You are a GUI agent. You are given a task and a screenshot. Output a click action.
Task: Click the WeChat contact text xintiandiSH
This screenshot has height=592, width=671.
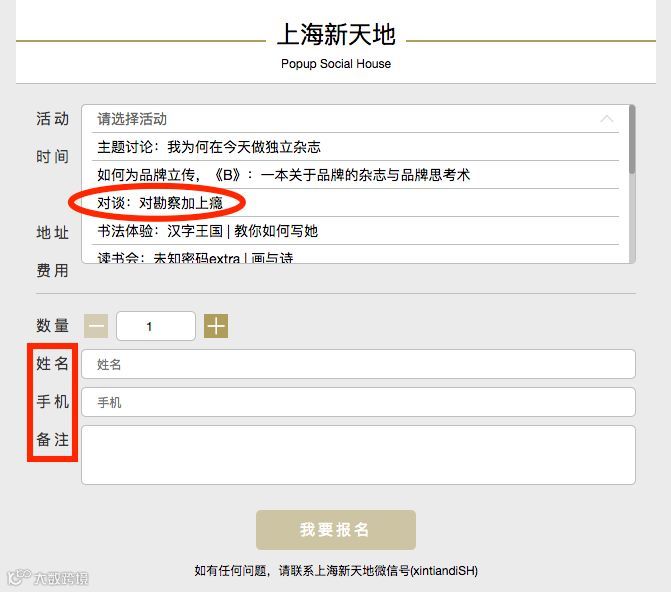coord(443,571)
